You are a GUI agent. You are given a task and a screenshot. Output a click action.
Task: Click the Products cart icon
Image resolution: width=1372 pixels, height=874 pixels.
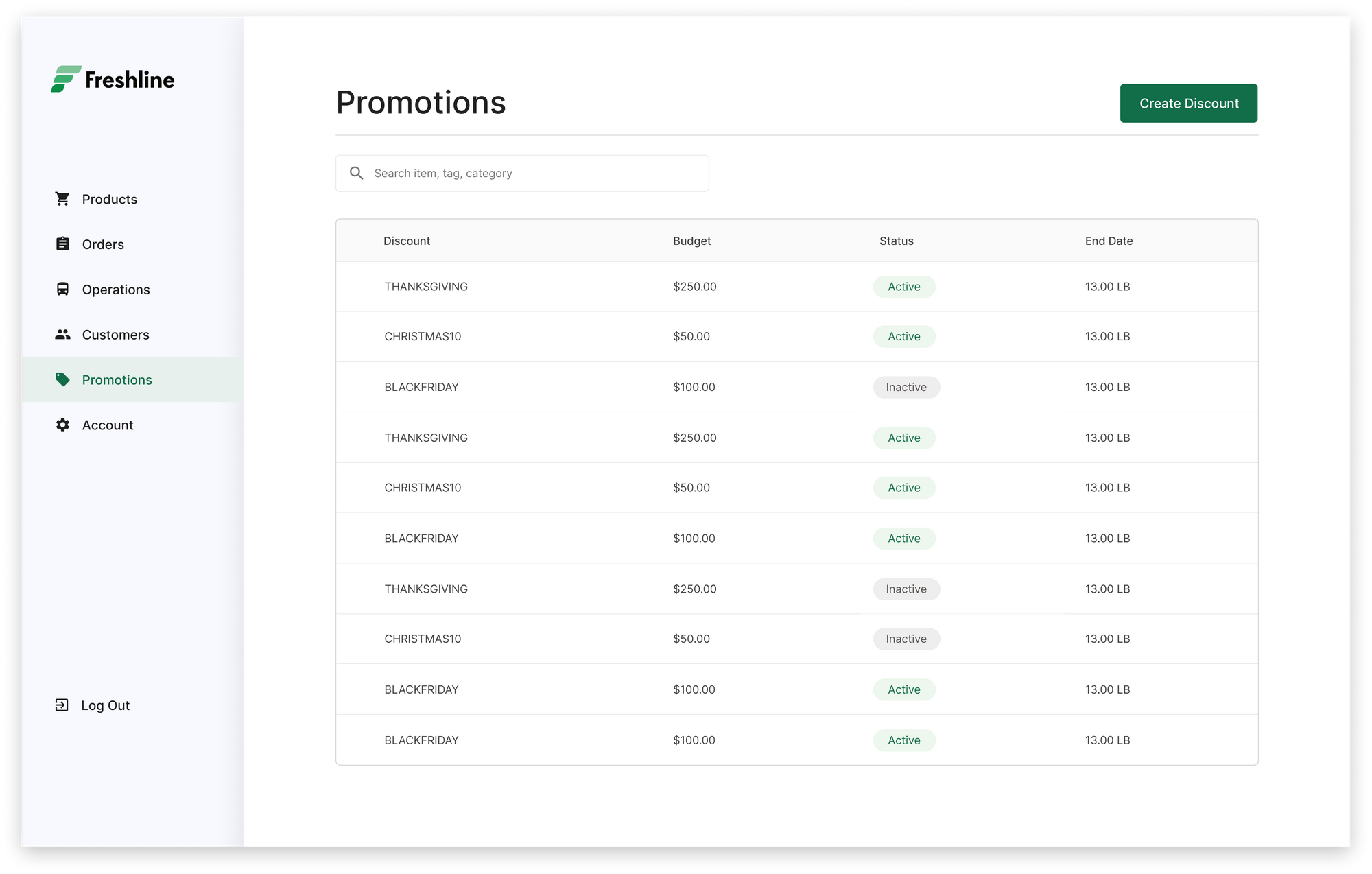[62, 199]
